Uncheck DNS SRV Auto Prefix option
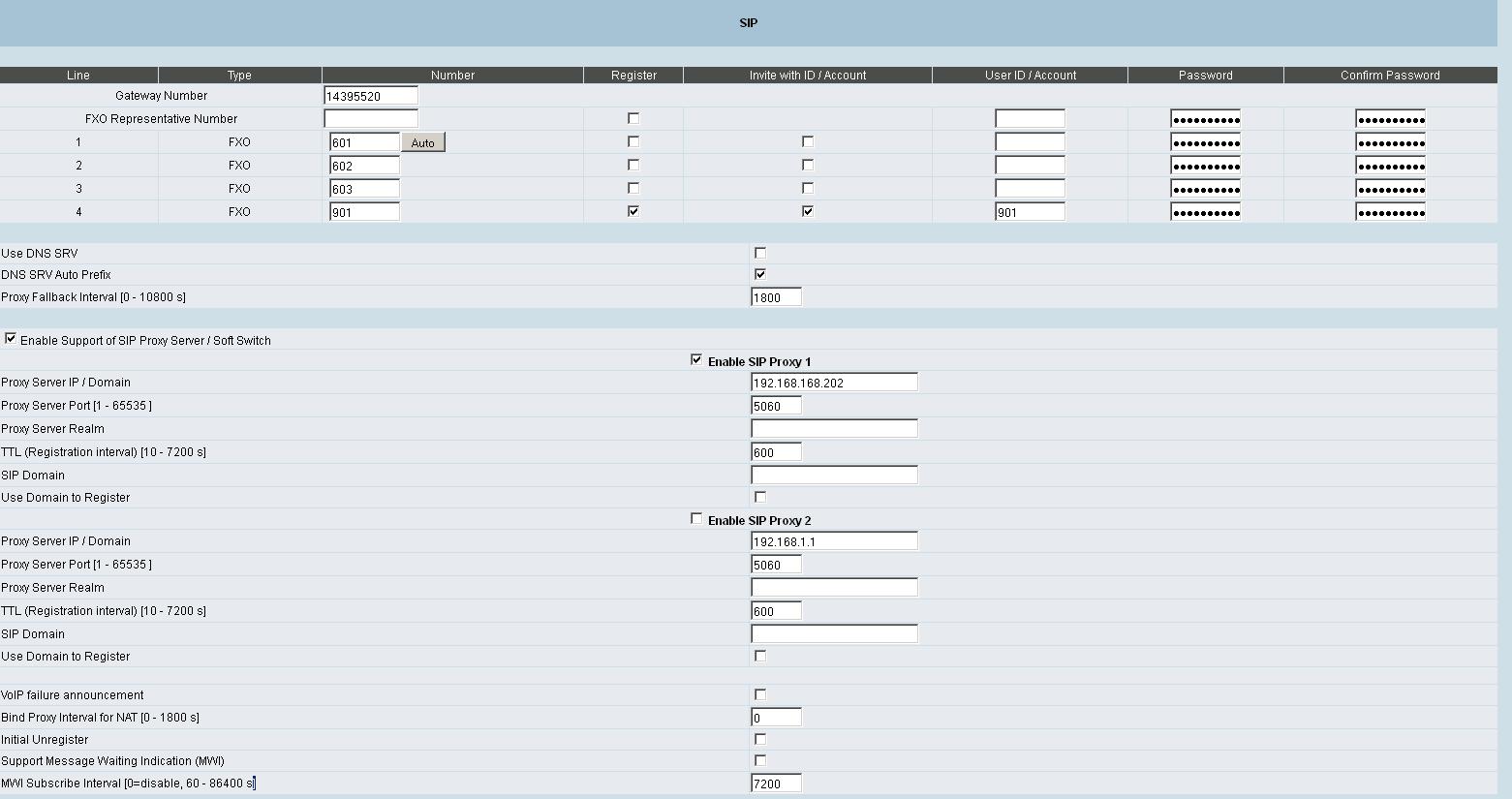Viewport: 1512px width, 799px height. tap(760, 274)
